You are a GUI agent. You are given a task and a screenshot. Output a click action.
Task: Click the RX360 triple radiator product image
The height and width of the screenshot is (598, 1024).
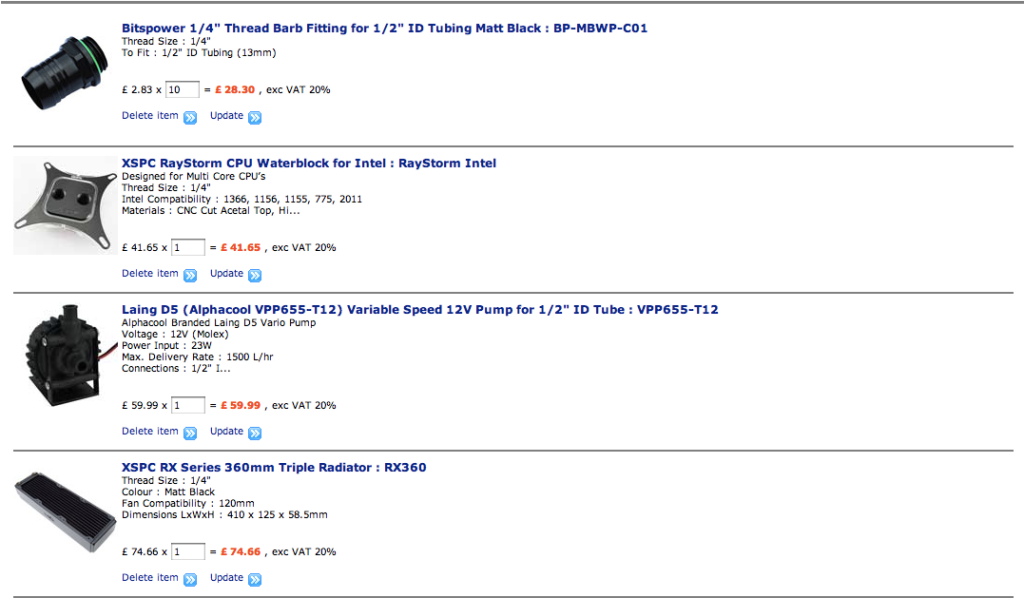(65, 512)
